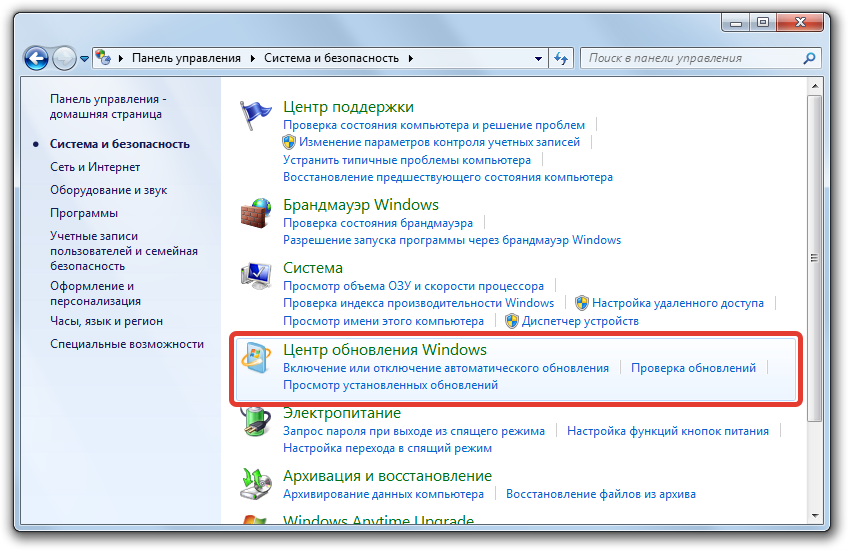Click the Архивация и восстановление icon
Screen dimensions: 849x551
[256, 484]
